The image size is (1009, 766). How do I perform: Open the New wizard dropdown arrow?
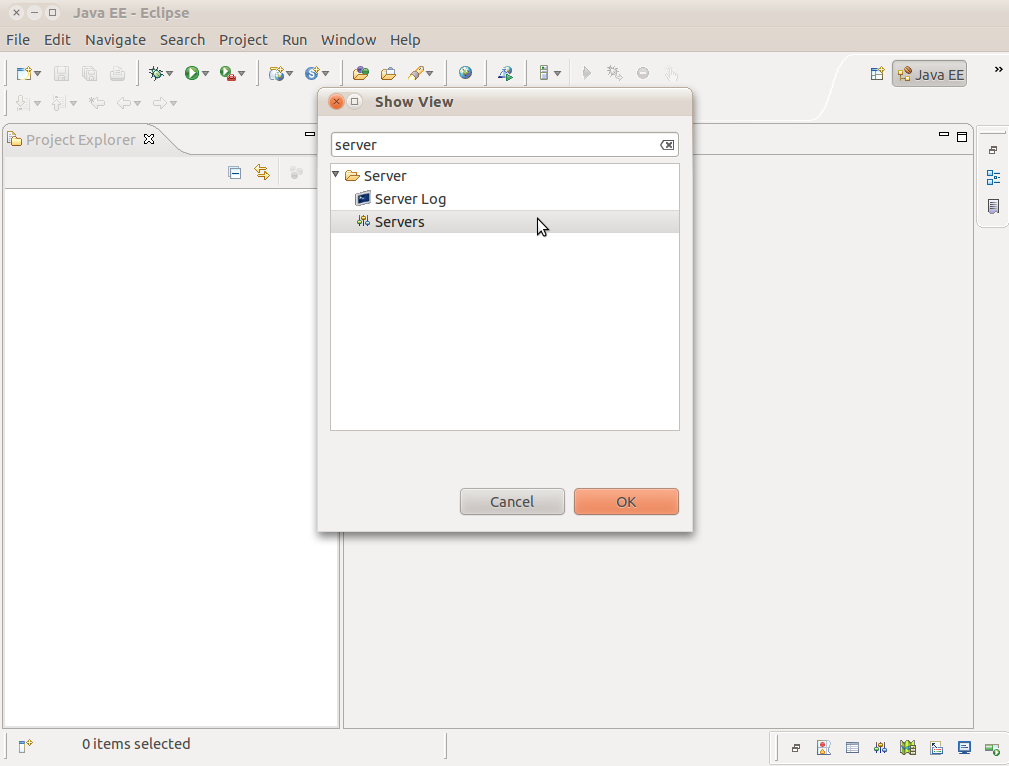click(x=38, y=74)
